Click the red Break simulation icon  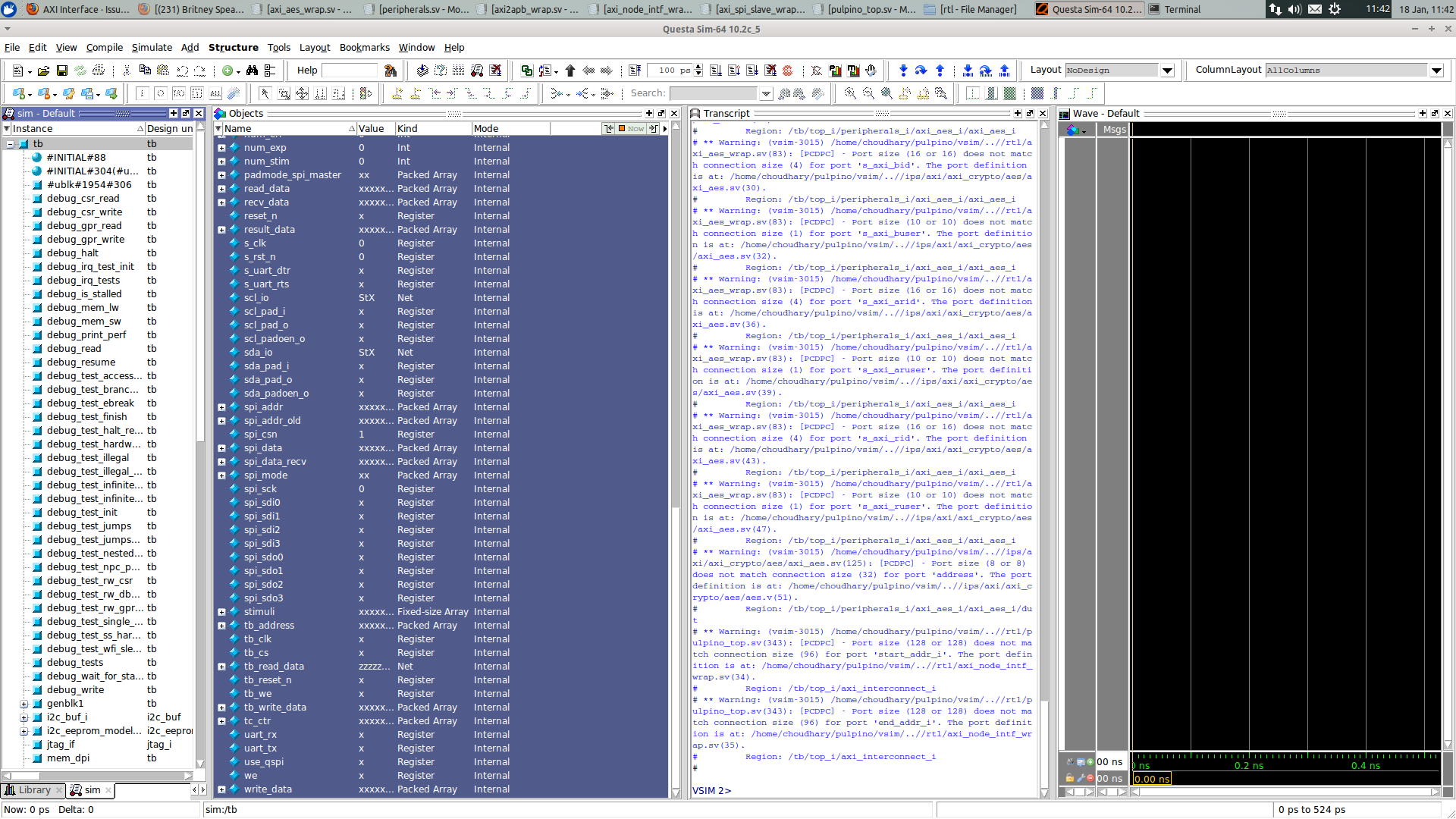[787, 71]
